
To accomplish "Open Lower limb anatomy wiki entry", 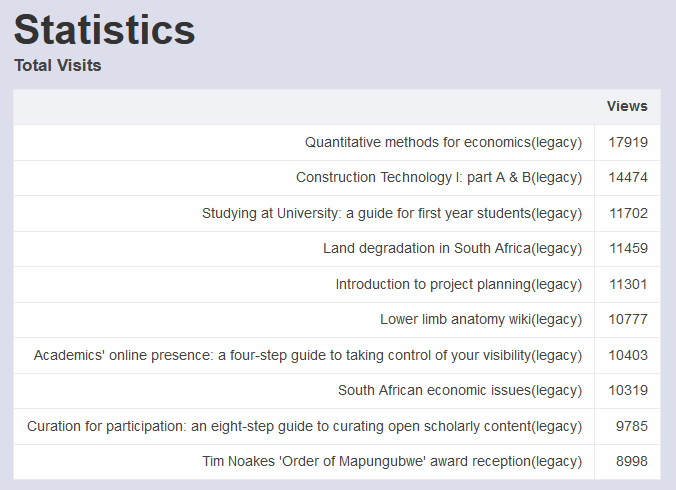I will pyautogui.click(x=481, y=320).
